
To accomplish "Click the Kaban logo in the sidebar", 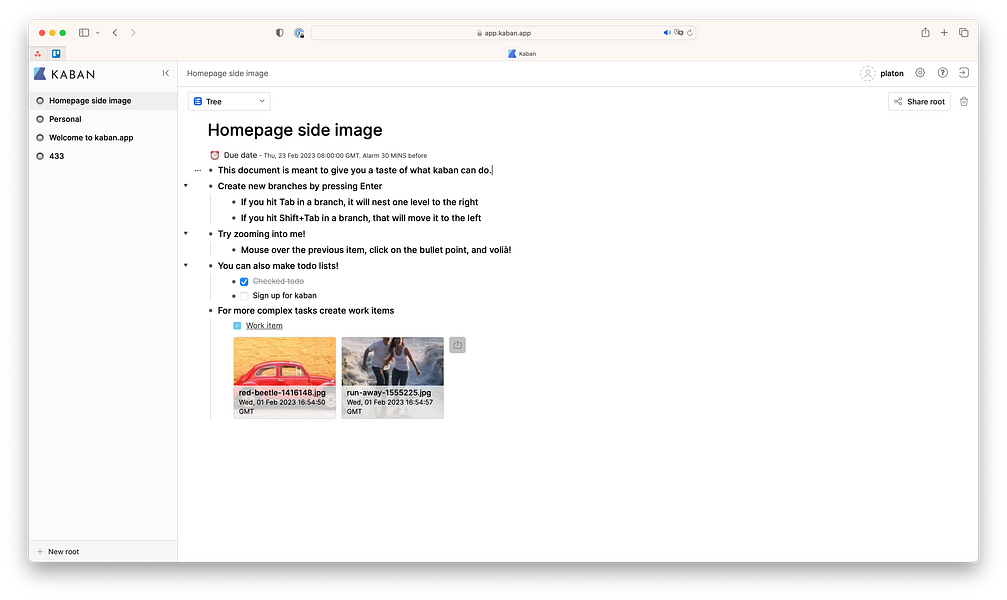I will 64,74.
